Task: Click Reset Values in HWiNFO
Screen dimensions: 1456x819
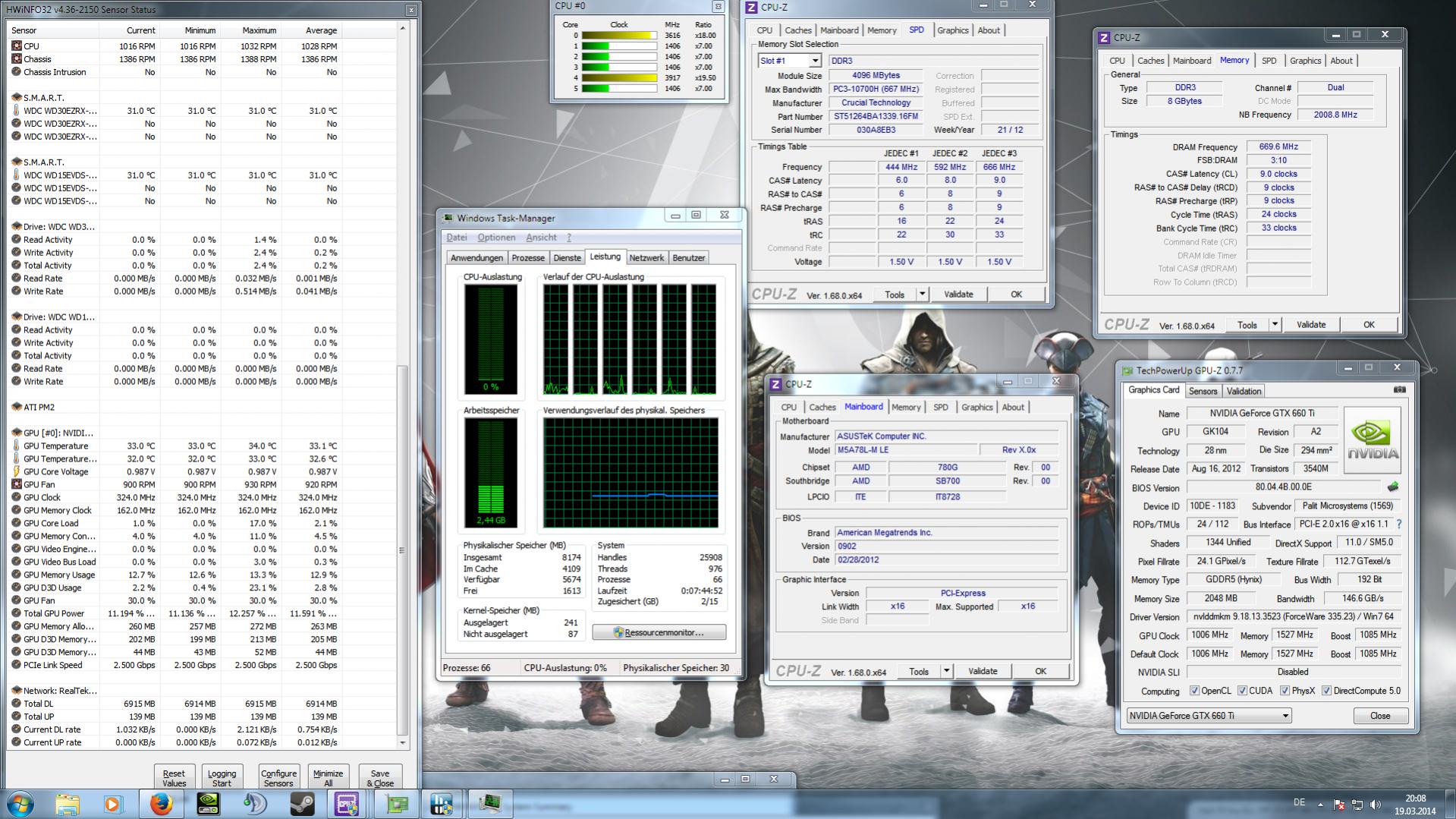Action: click(174, 778)
